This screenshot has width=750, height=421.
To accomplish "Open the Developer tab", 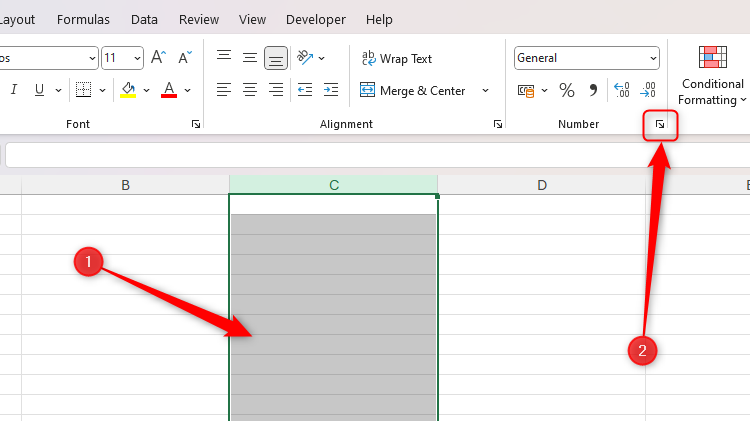I will tap(316, 20).
